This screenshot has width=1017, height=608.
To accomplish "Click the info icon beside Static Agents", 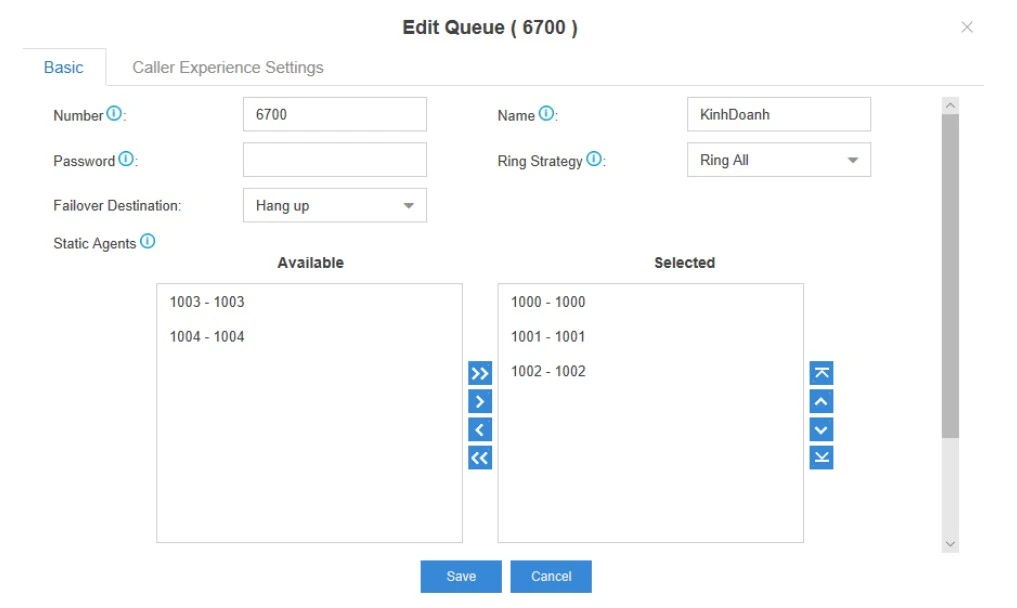I will pyautogui.click(x=148, y=242).
